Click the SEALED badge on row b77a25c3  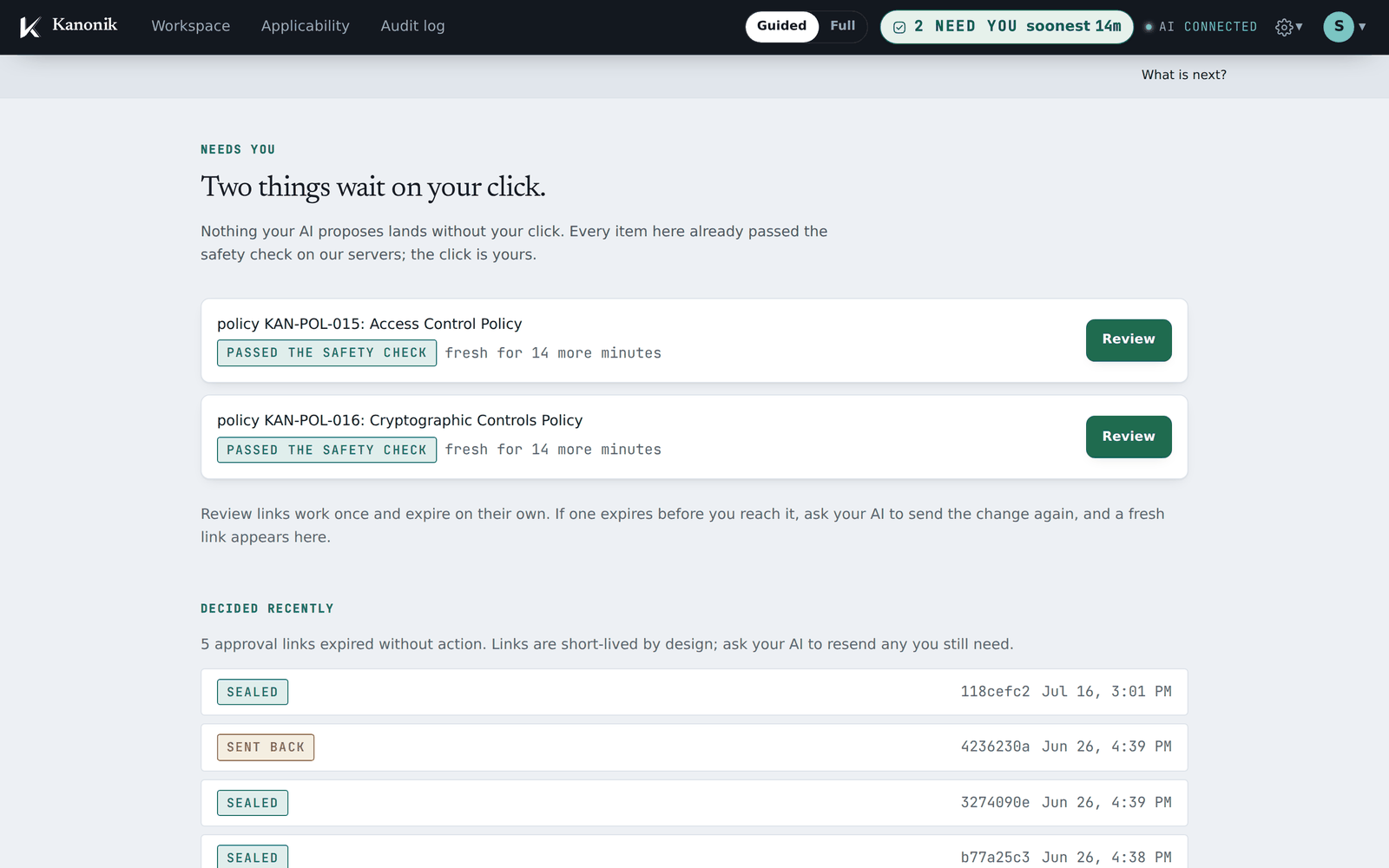pyautogui.click(x=253, y=858)
